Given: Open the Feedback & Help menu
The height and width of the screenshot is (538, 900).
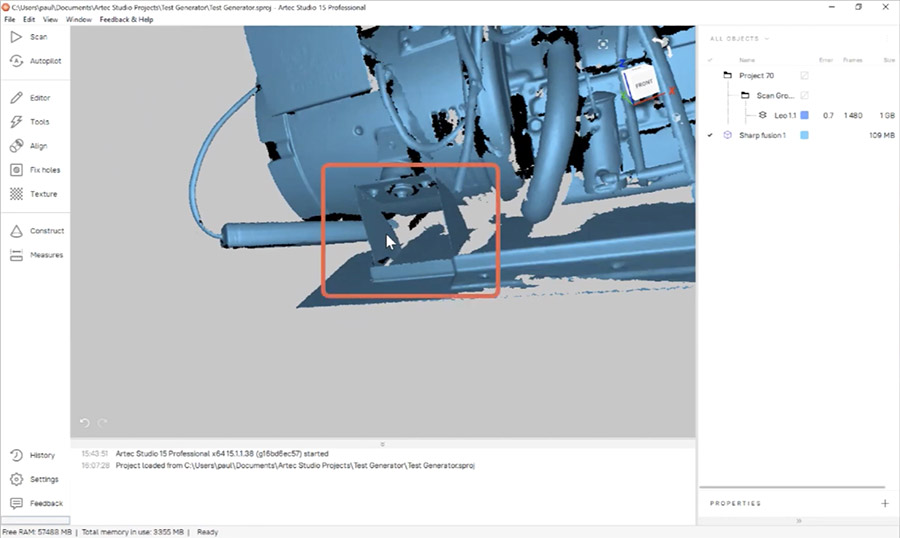Looking at the screenshot, I should point(126,19).
